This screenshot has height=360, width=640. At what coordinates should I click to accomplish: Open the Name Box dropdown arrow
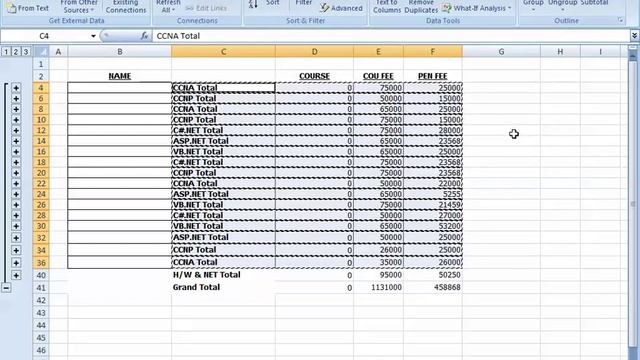coord(93,36)
